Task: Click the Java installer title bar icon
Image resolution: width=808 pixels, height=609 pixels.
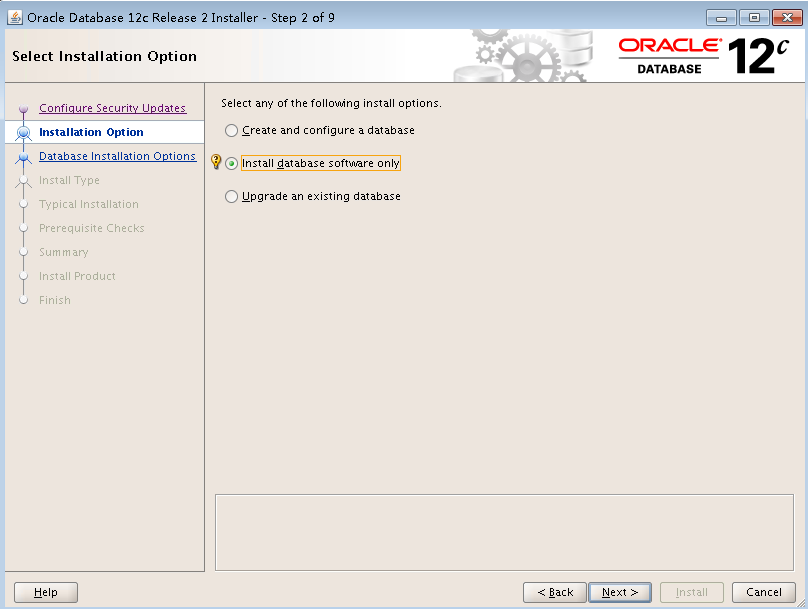Action: point(15,18)
